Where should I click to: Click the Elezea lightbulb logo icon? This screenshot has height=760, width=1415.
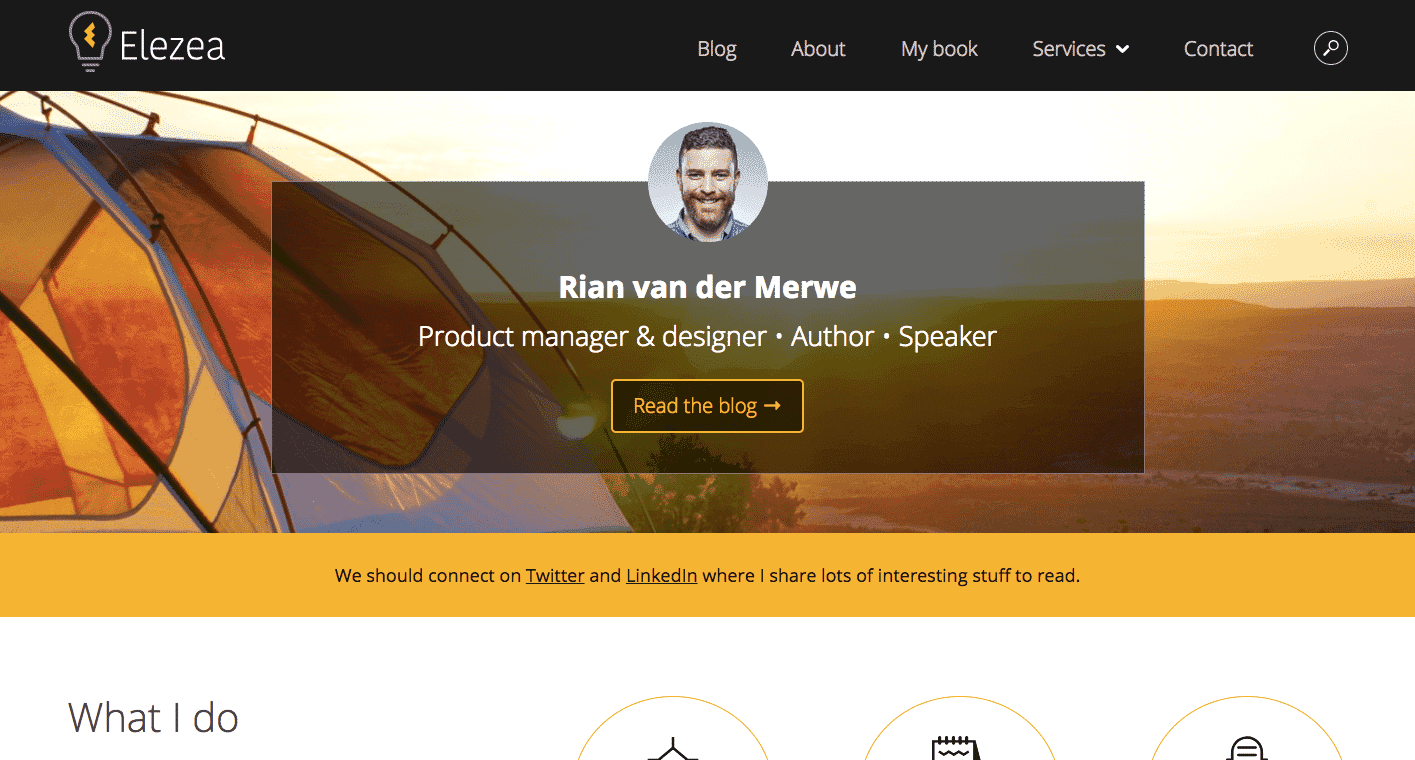point(89,42)
